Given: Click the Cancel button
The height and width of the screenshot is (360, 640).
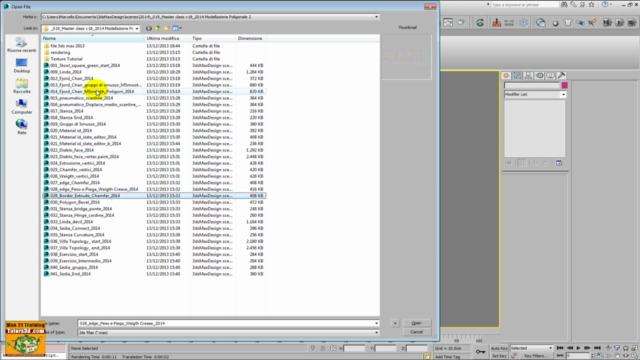Looking at the screenshot, I should click(416, 332).
